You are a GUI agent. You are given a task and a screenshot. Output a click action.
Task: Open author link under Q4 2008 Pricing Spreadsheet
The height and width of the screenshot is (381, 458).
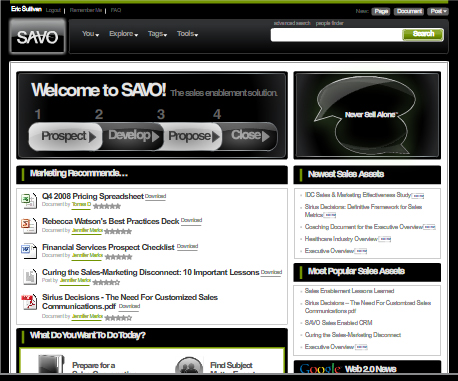pyautogui.click(x=81, y=204)
